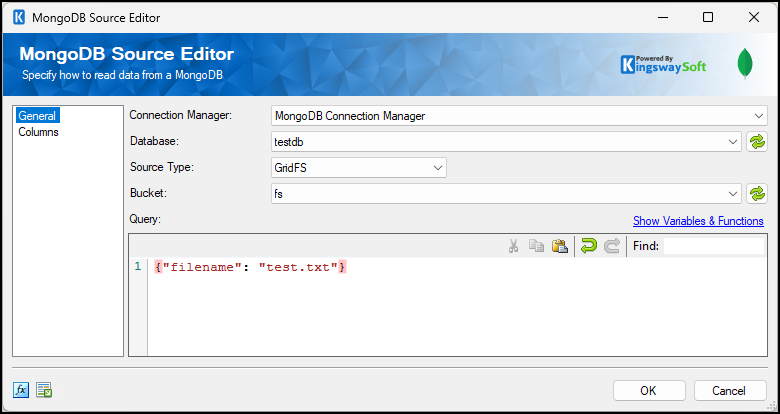Click the documentation icon beside fx

coord(44,390)
